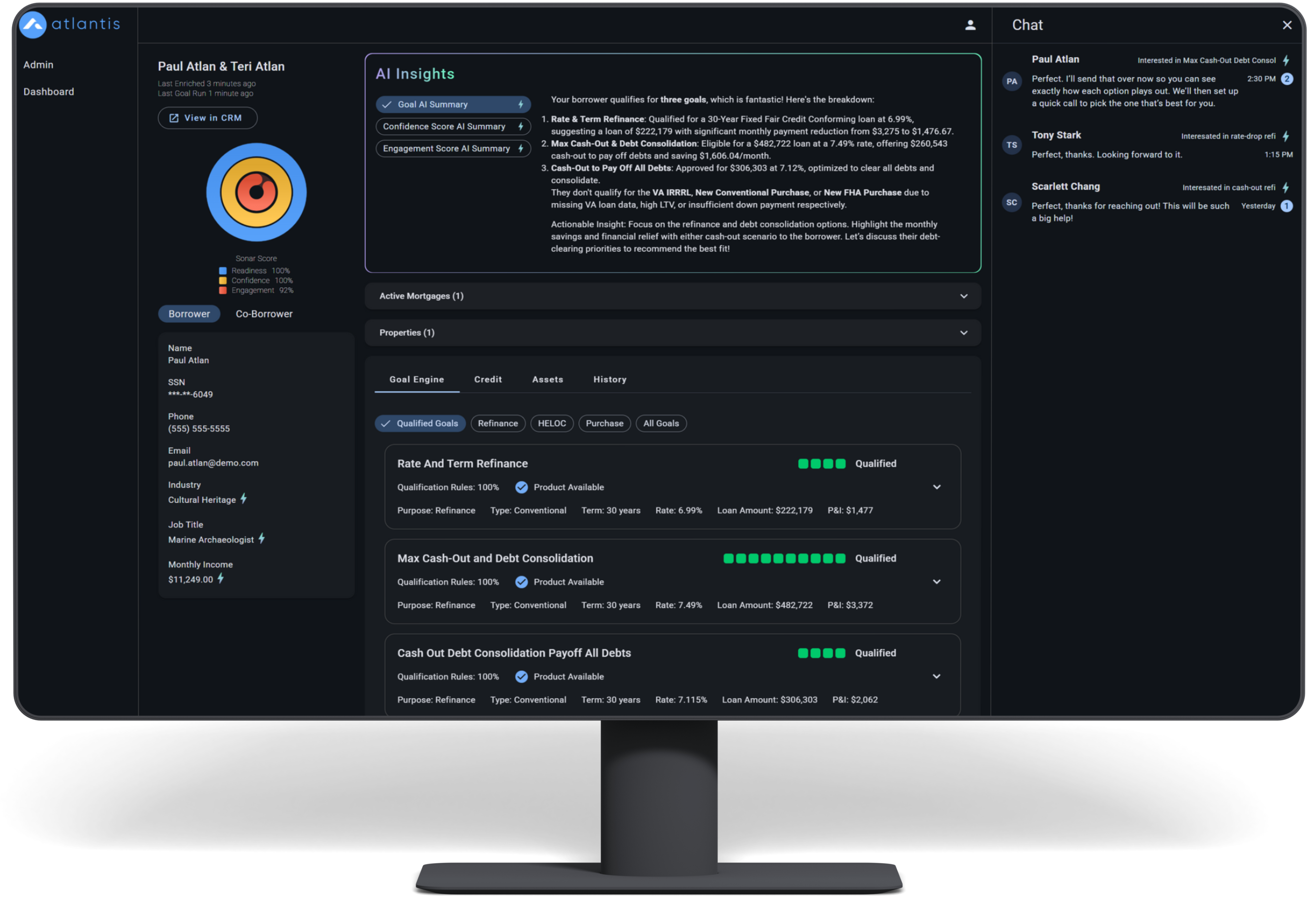Screen dimensions: 1316x898
Task: Click the SC avatar in chat
Action: click(x=1011, y=203)
